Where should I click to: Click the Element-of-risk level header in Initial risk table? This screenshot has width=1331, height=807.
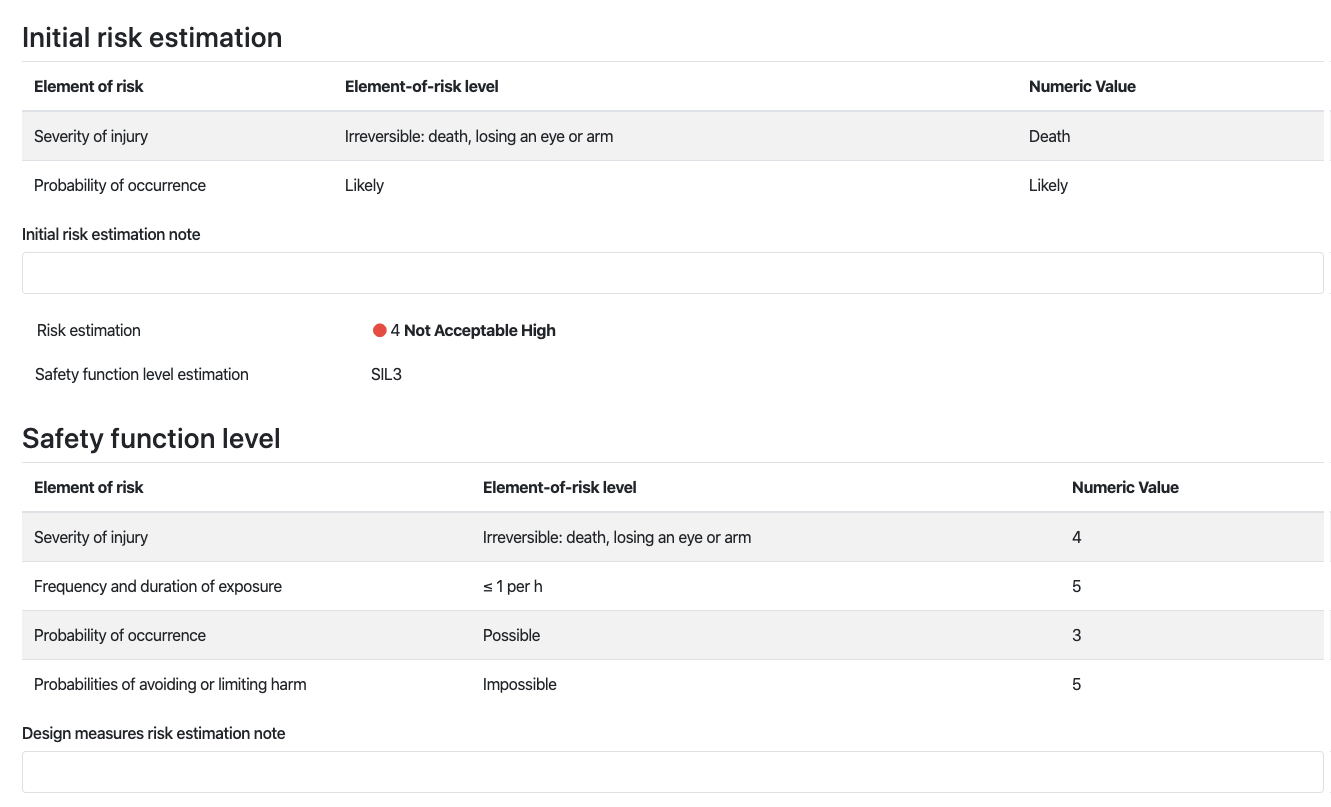[422, 87]
